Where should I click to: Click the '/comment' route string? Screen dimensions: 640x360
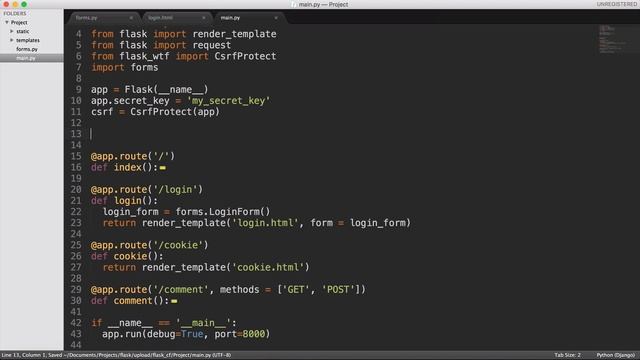pyautogui.click(x=180, y=290)
